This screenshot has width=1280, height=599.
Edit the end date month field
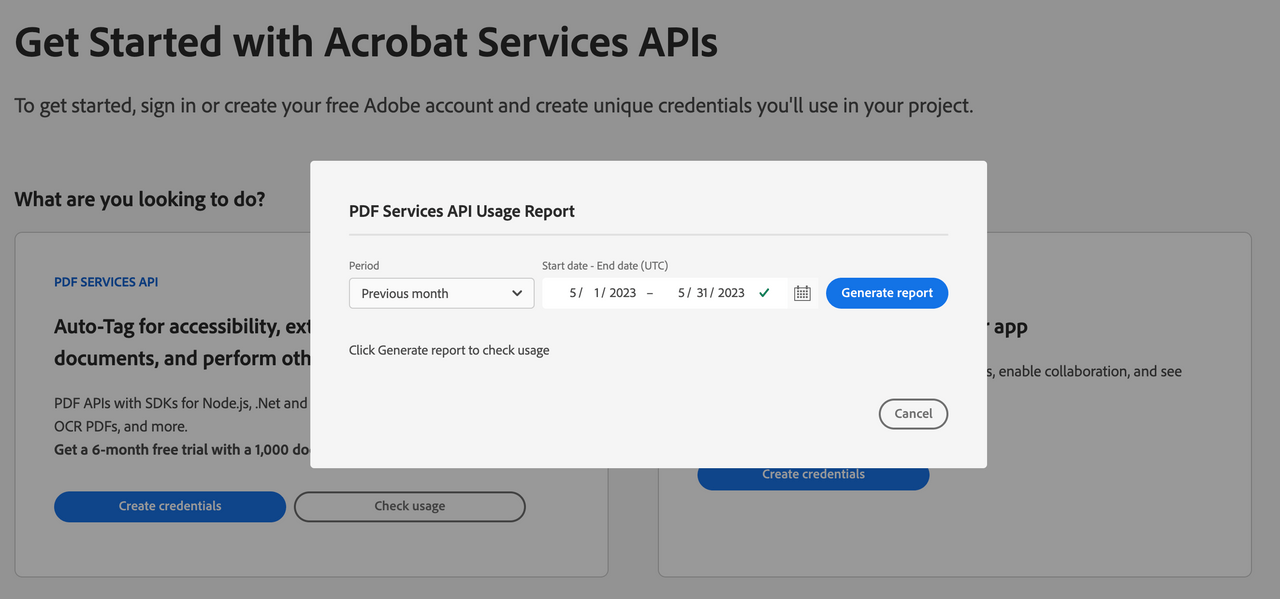coord(682,293)
